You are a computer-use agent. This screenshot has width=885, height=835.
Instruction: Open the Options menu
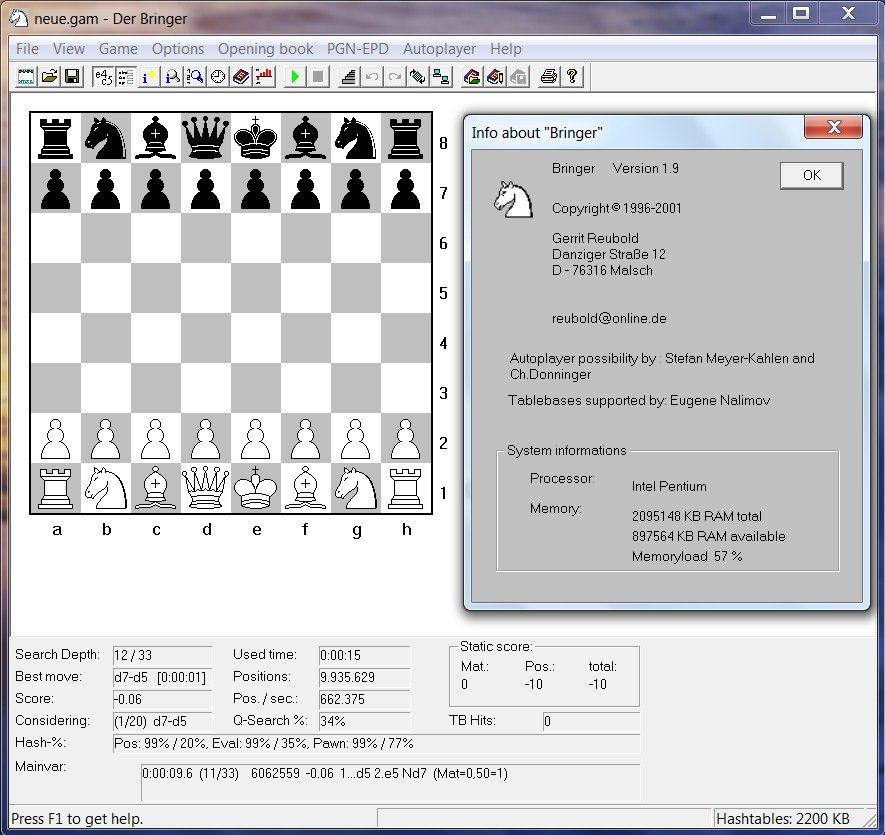pos(178,49)
